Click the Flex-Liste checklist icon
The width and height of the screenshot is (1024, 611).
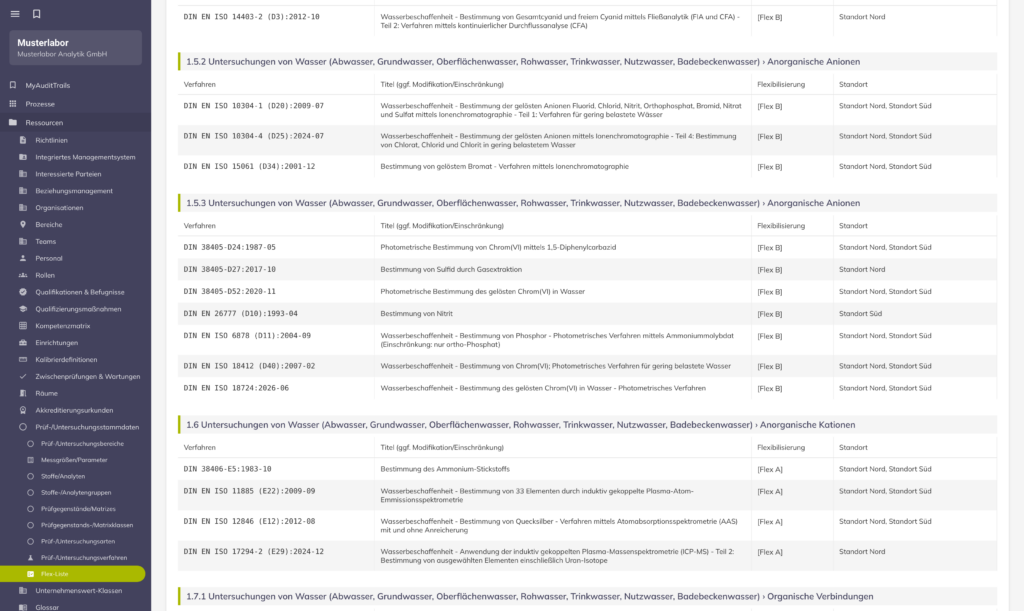coord(30,574)
